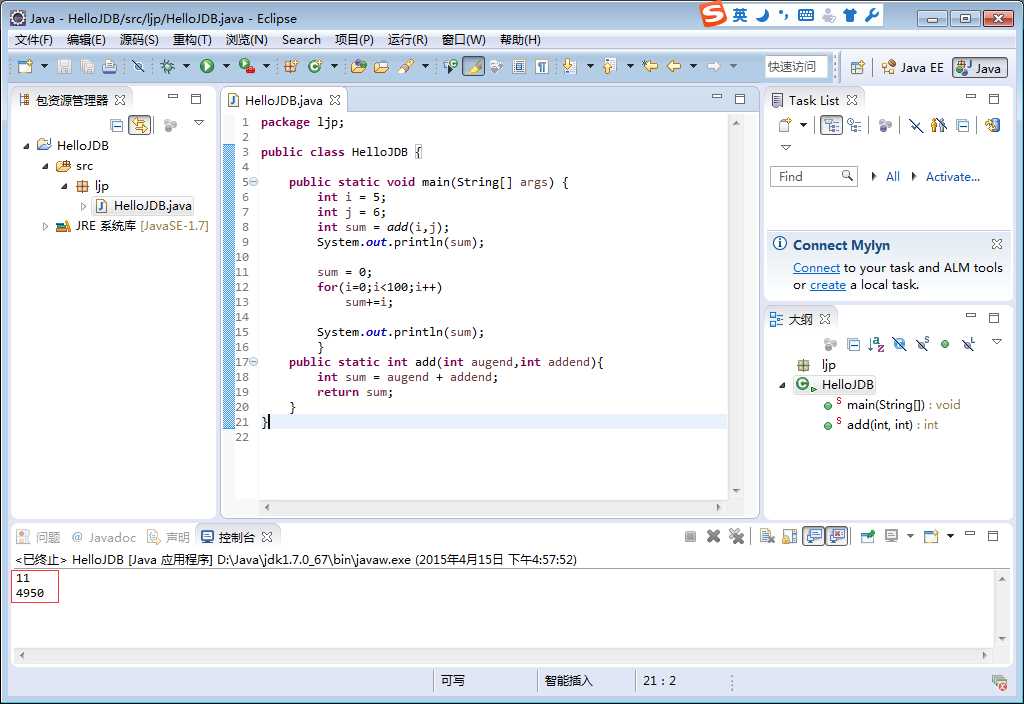Viewport: 1024px width, 704px height.
Task: Expand the JRE 系统库 tree node
Action: pos(45,226)
